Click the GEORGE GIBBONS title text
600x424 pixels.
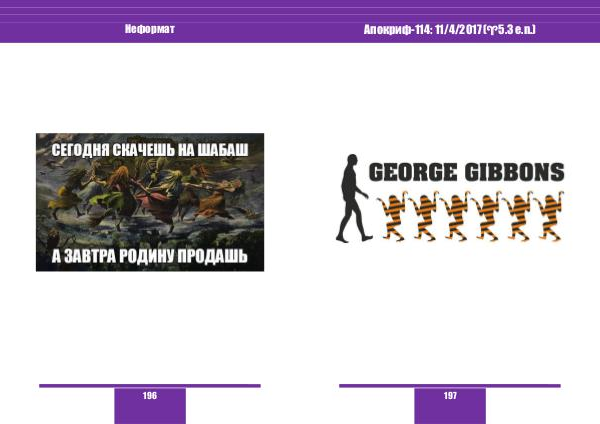pyautogui.click(x=466, y=172)
